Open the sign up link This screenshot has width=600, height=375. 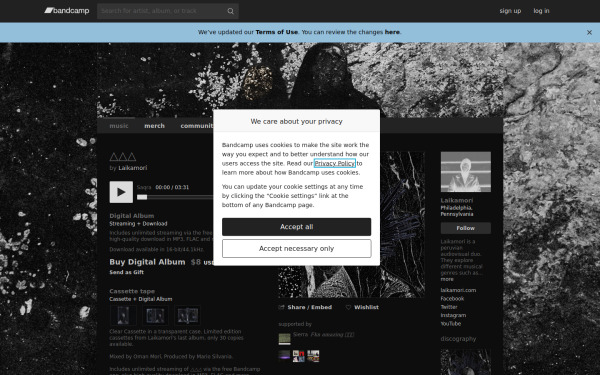coord(510,11)
